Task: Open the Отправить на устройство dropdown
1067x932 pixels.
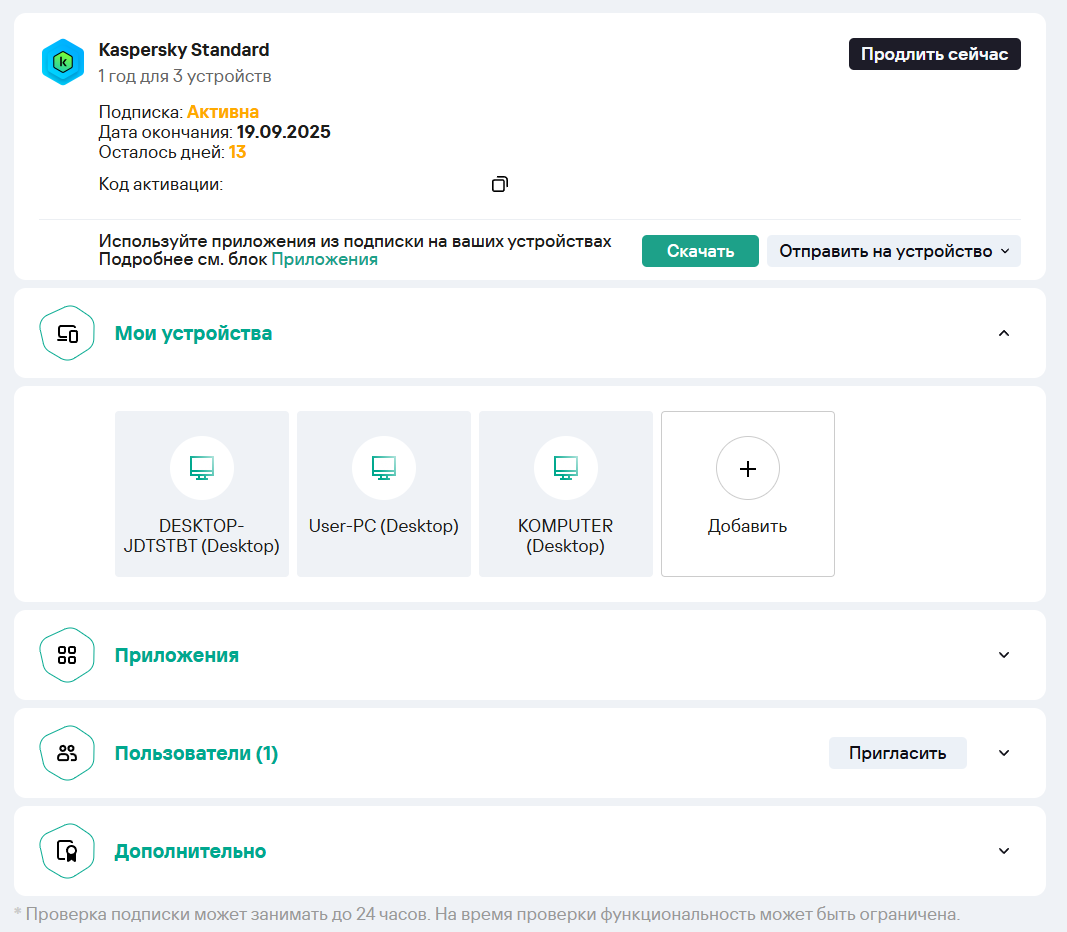Action: (893, 251)
